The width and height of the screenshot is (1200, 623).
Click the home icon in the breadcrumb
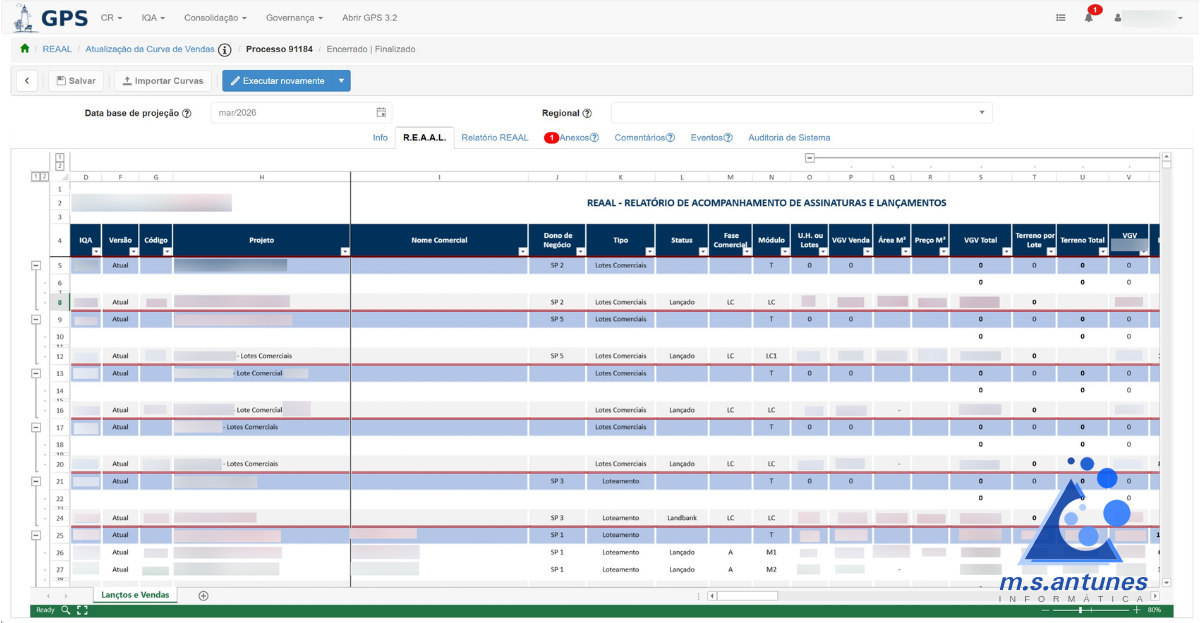pos(23,48)
